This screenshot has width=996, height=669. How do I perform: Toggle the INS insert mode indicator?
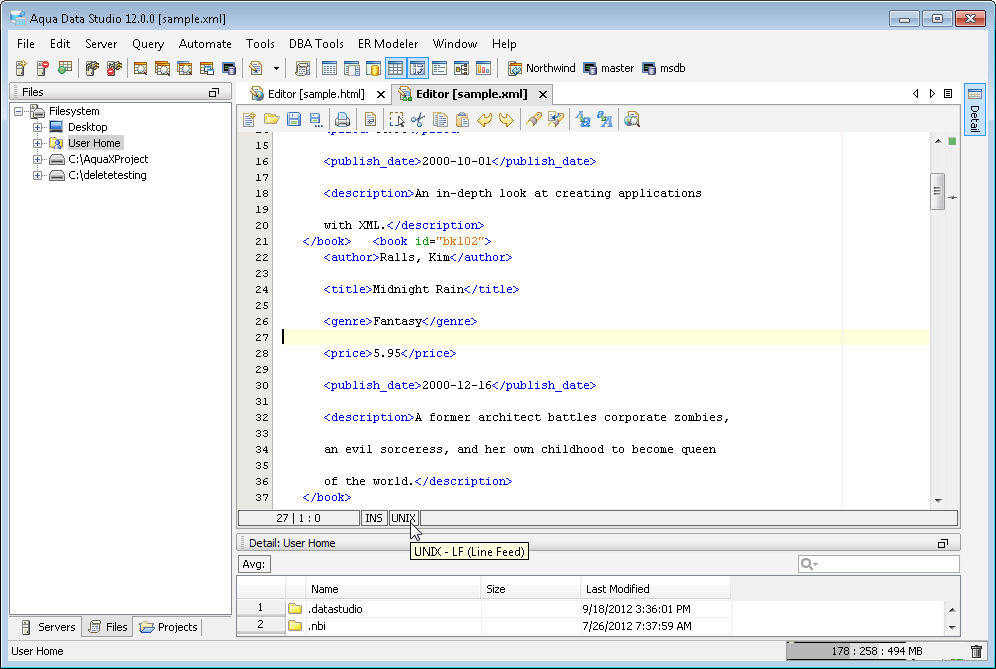374,518
